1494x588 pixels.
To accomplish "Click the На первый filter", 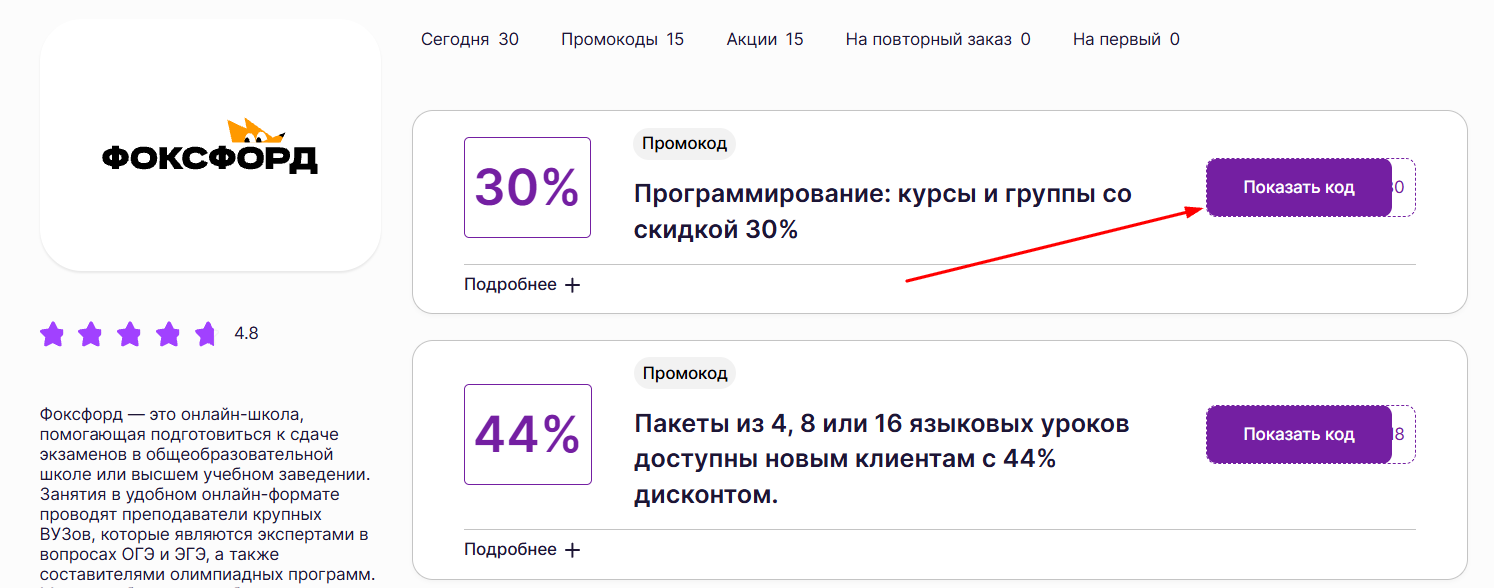I will pos(1124,39).
